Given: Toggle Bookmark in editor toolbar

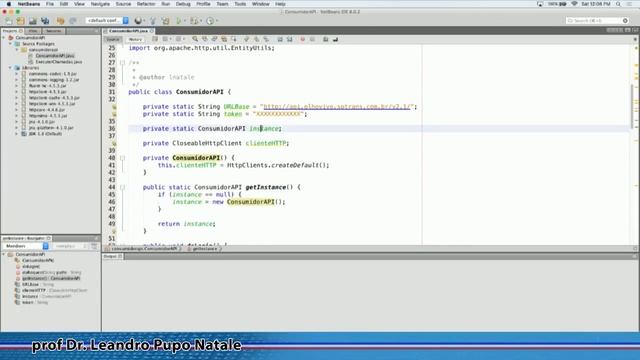Looking at the screenshot, I should tap(266, 39).
